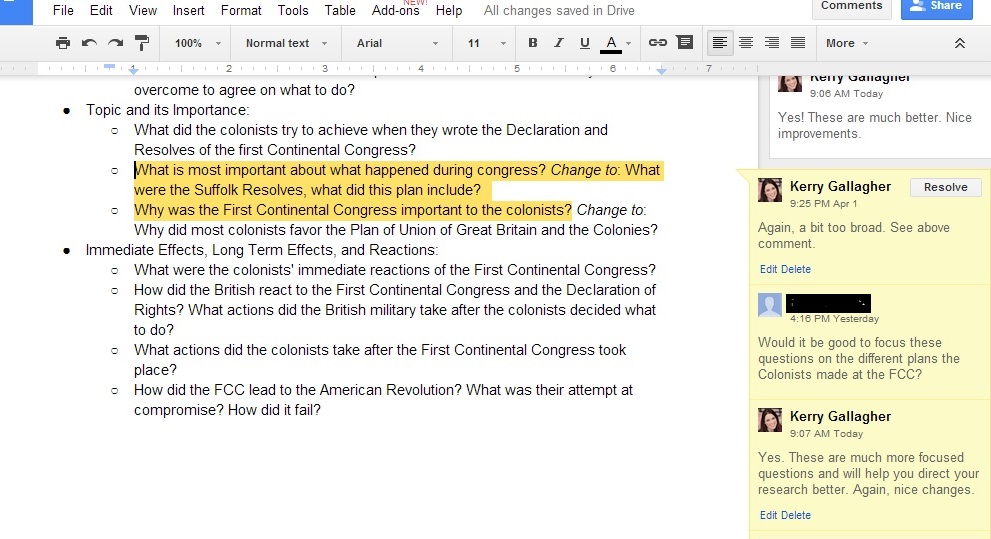
Task: Edit the 'Yes. These are much more focused' reply
Action: coord(768,515)
